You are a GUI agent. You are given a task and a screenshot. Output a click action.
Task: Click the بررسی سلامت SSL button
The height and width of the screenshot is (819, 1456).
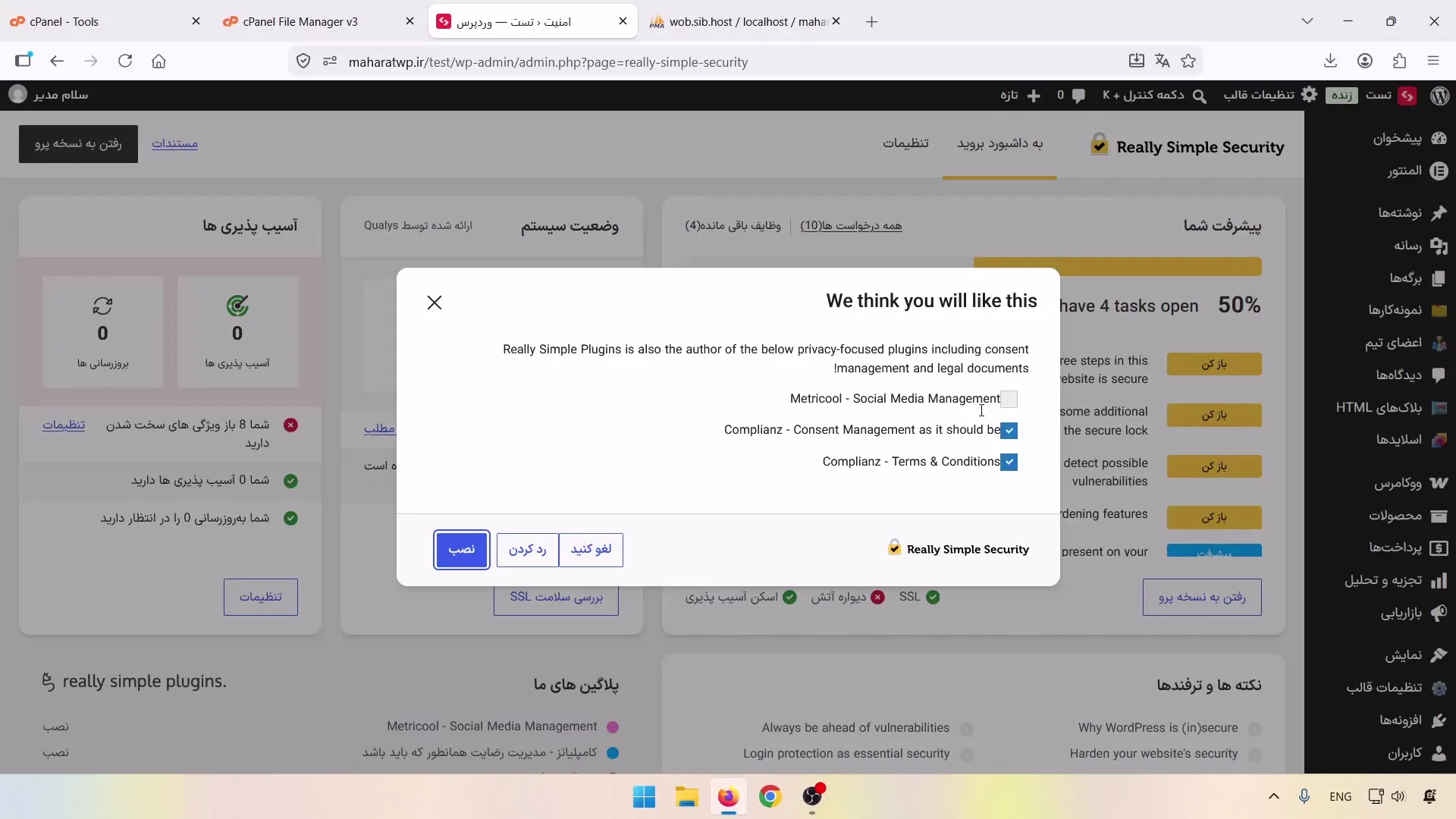556,600
